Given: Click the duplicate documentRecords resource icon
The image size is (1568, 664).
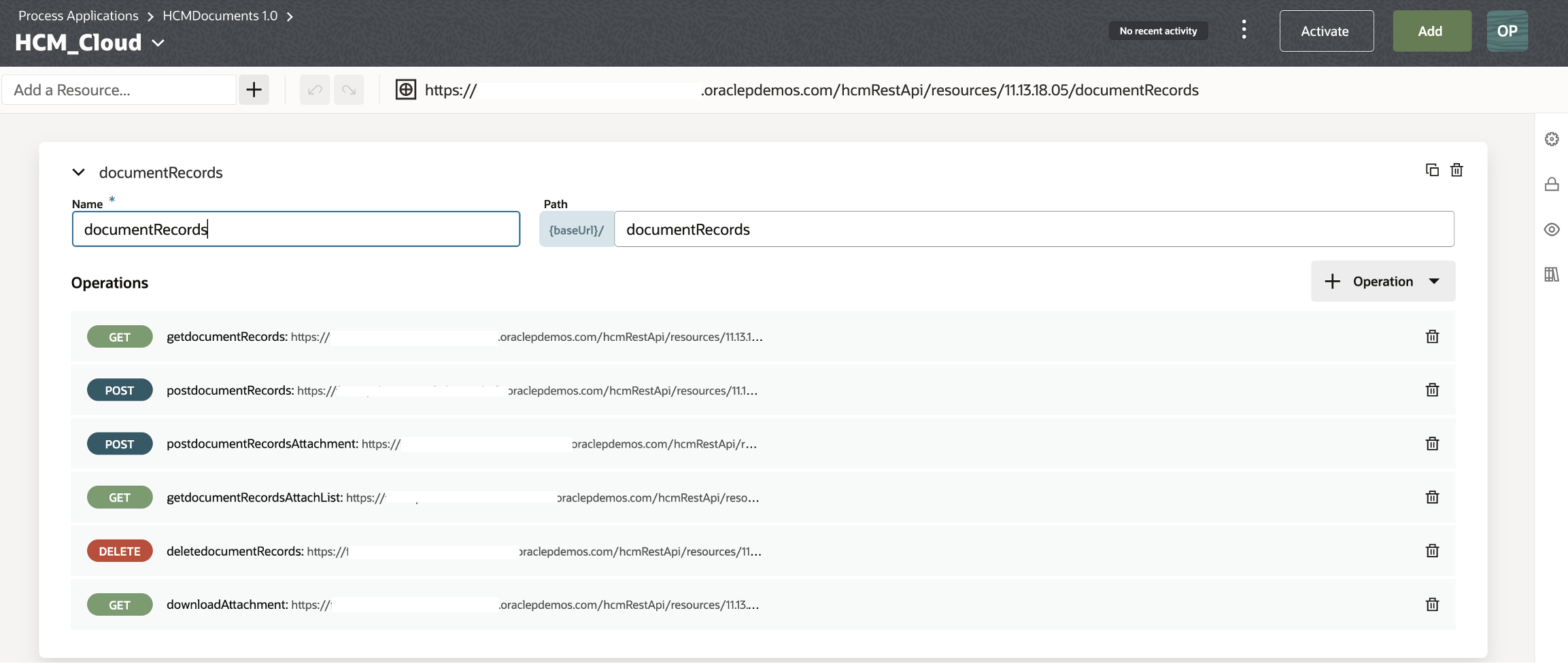Looking at the screenshot, I should pos(1432,170).
